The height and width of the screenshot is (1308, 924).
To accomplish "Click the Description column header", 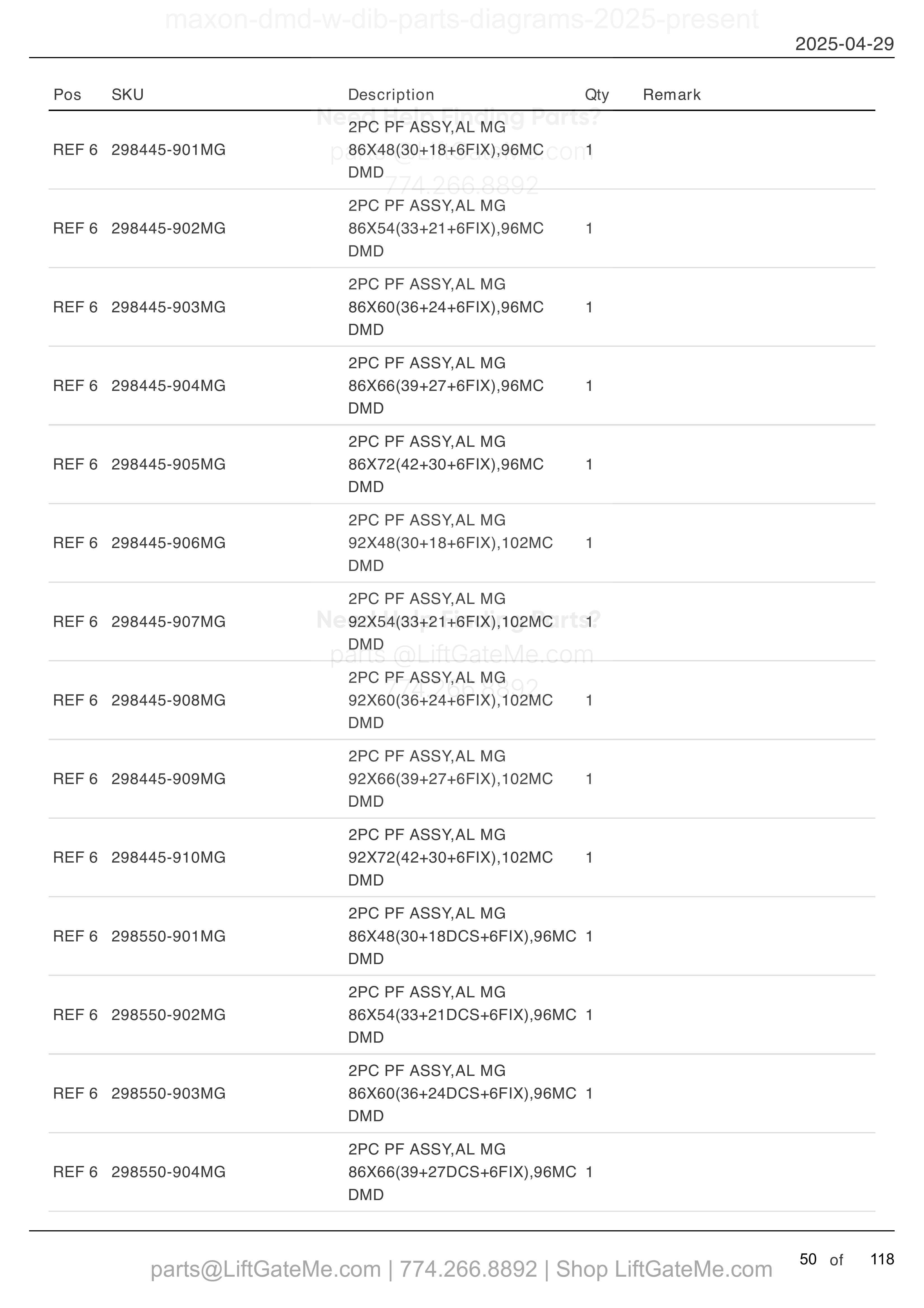I will (391, 95).
